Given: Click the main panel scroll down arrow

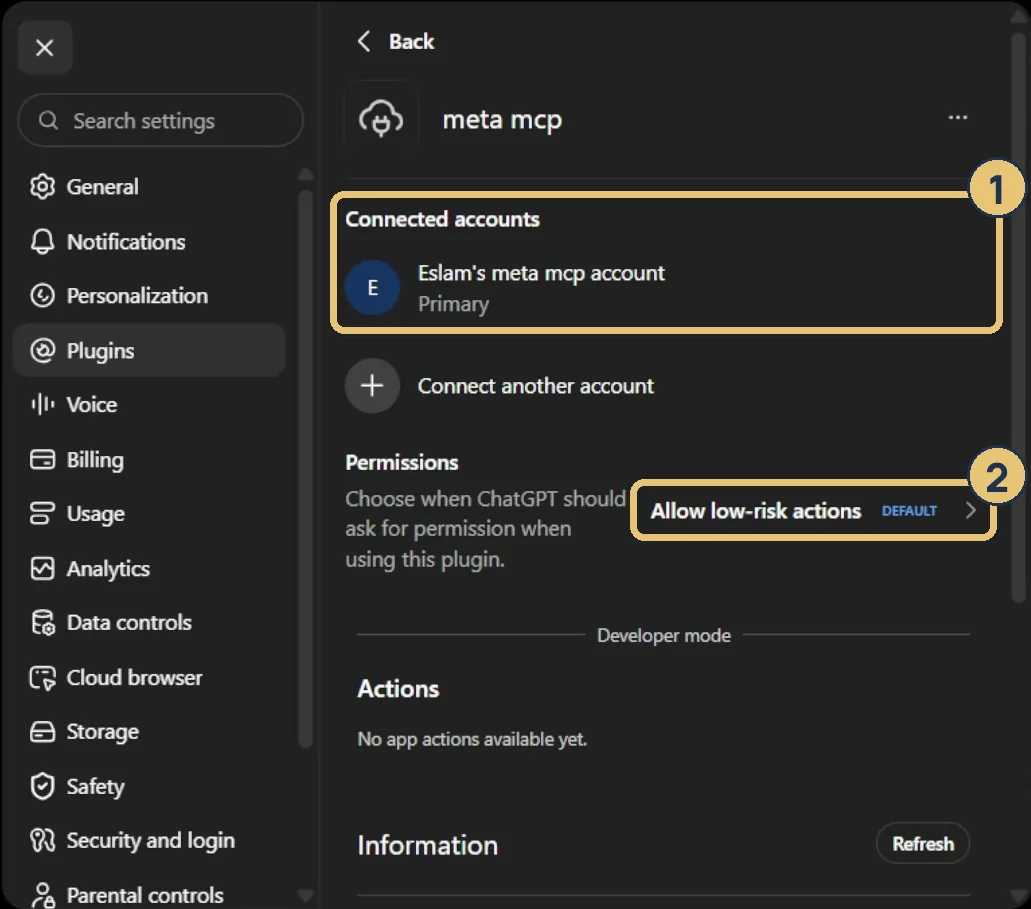Looking at the screenshot, I should [1018, 896].
